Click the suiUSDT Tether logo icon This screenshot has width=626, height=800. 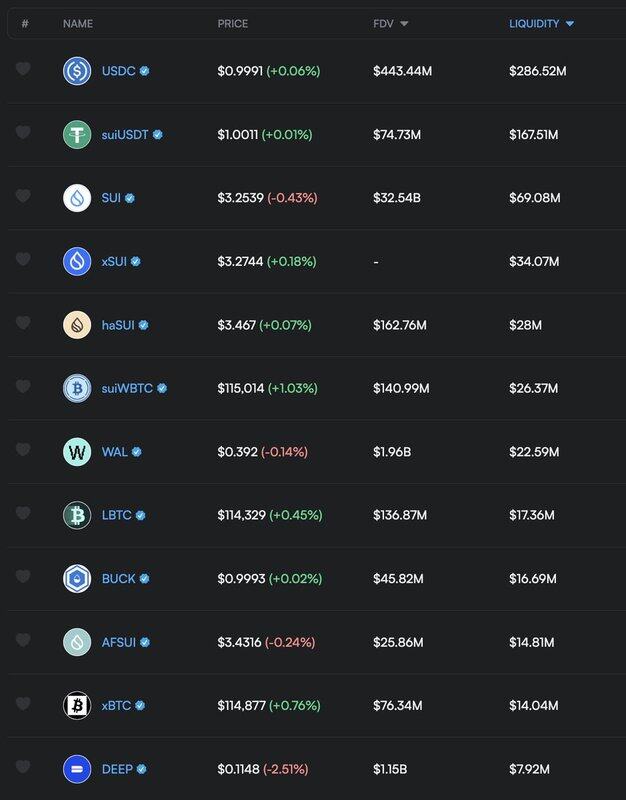coord(77,134)
